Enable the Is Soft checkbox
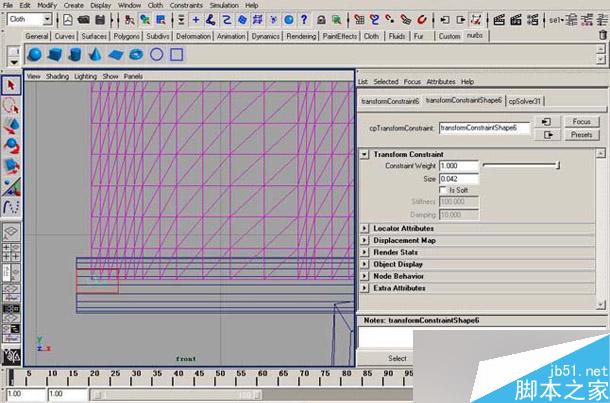 tap(443, 190)
